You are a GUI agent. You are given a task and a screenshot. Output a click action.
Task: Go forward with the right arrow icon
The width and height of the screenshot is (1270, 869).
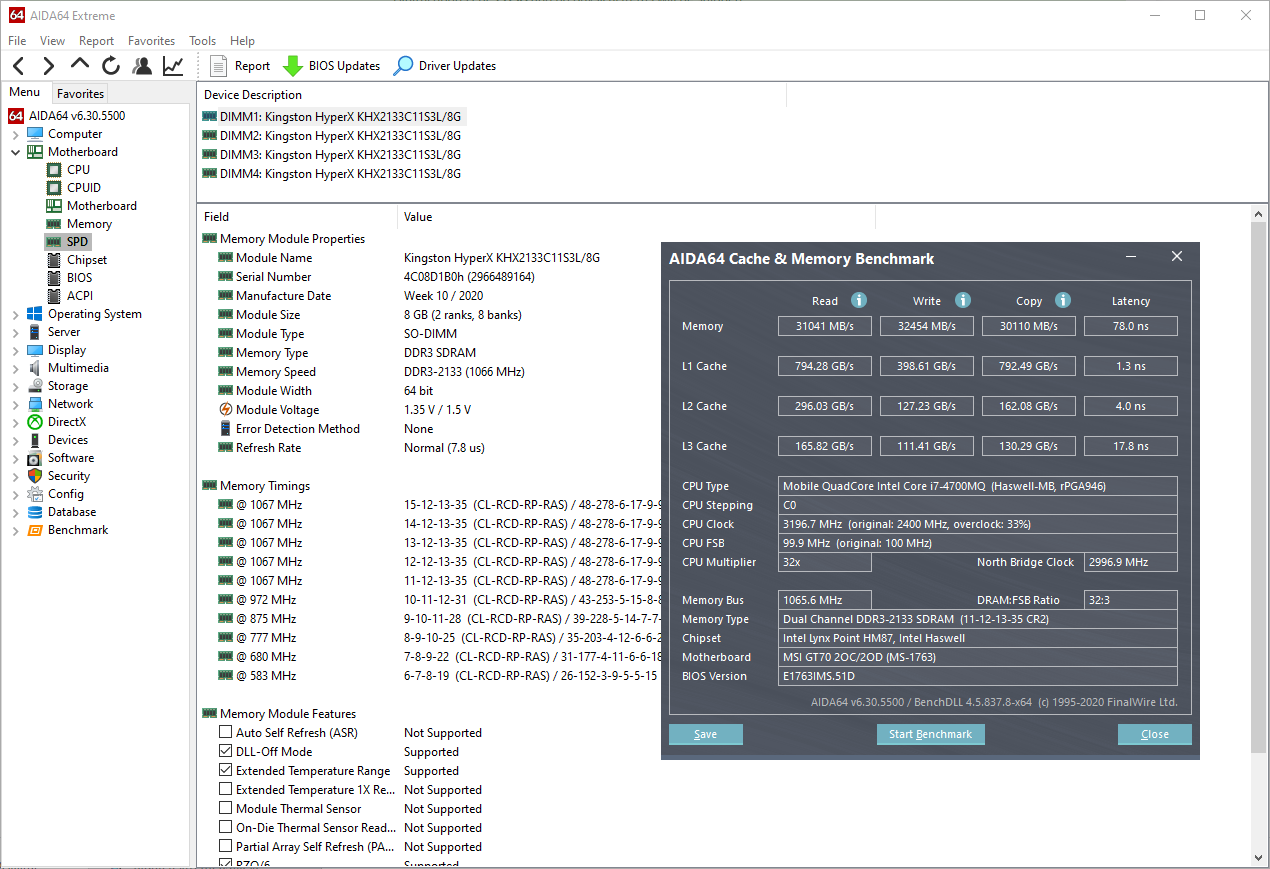pos(48,66)
